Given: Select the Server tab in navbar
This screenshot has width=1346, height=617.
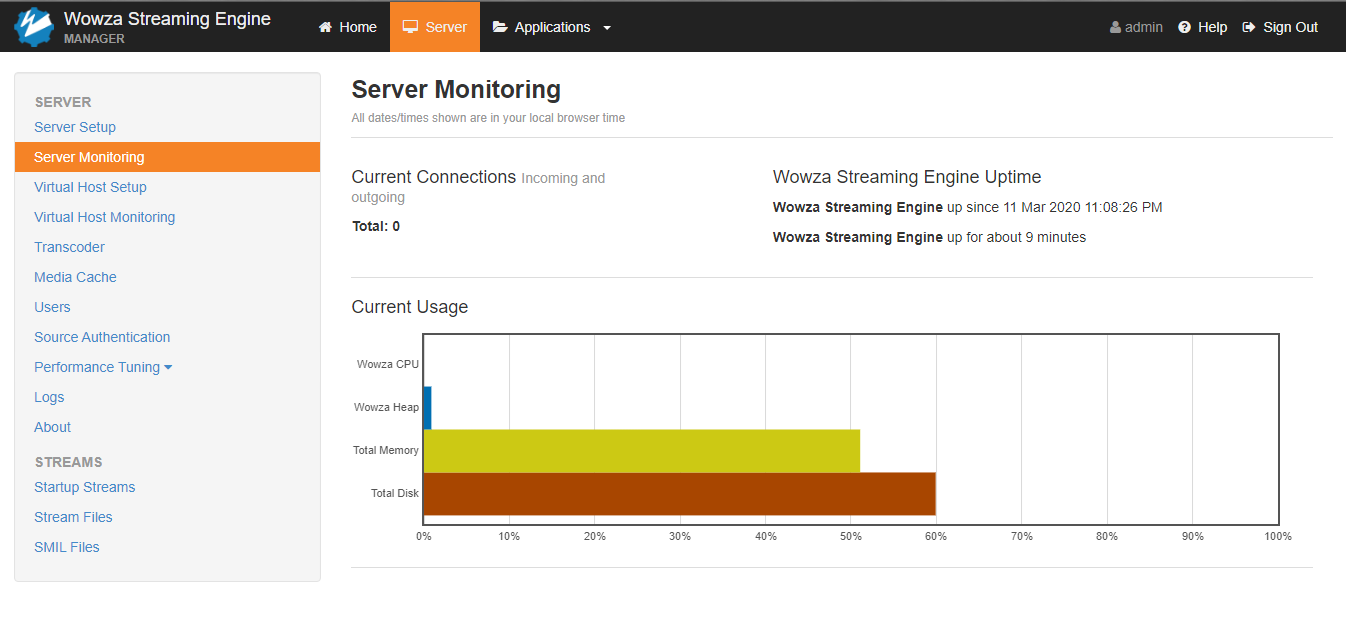Looking at the screenshot, I should [435, 27].
